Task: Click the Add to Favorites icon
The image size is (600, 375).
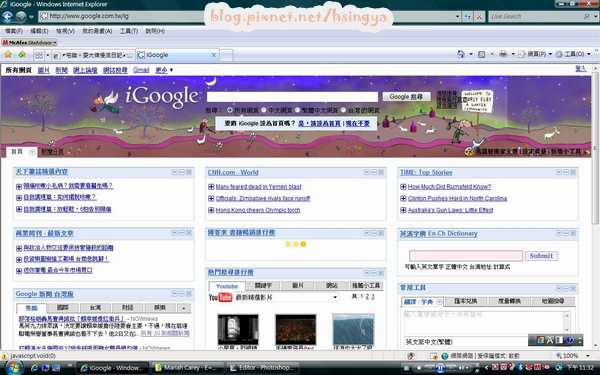Action: coord(22,54)
